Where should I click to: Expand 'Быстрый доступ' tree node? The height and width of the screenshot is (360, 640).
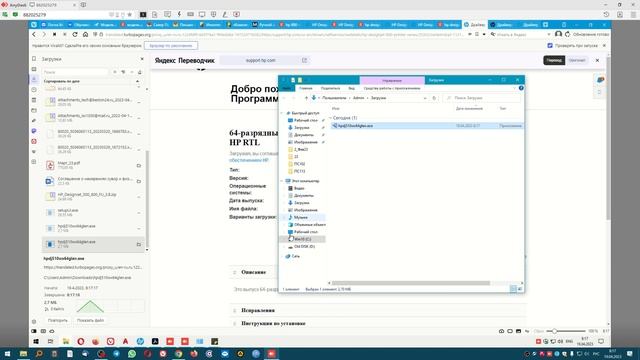pyautogui.click(x=282, y=113)
